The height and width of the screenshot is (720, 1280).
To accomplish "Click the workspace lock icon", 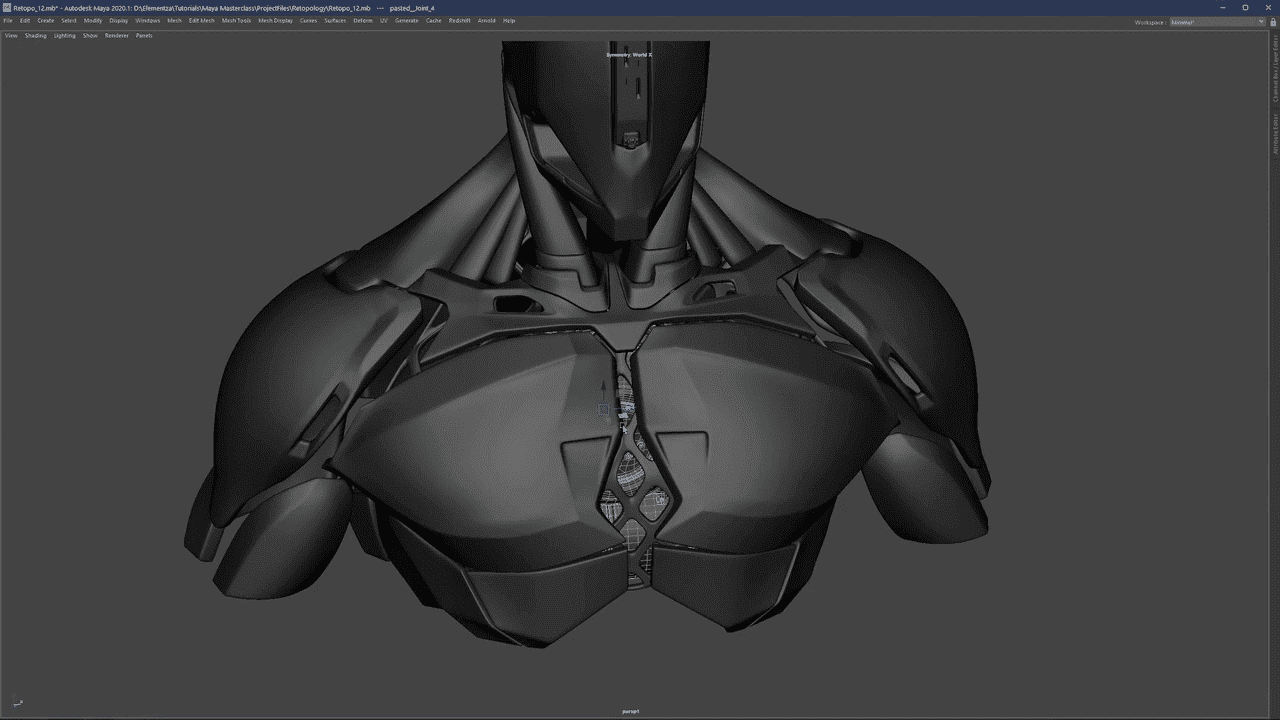I will 1272,21.
